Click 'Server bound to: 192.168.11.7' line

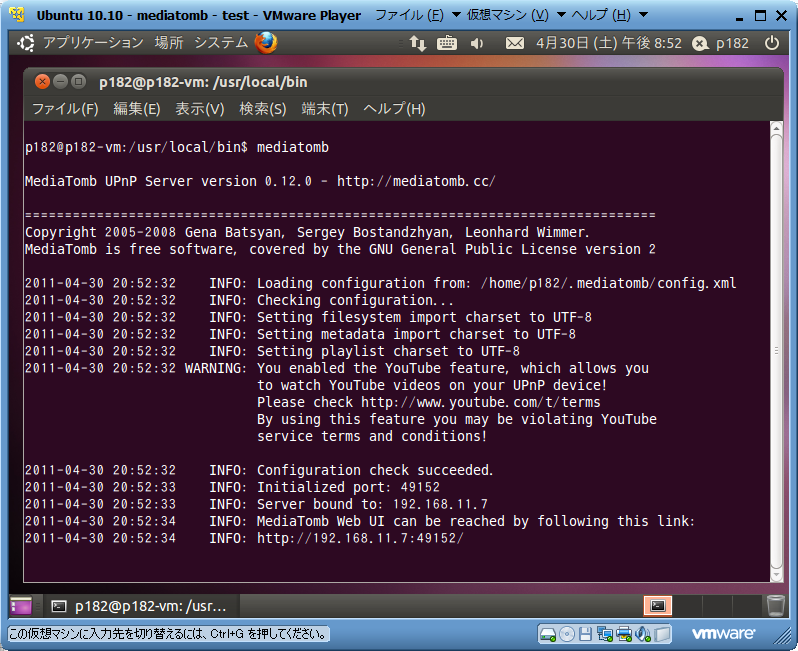372,504
